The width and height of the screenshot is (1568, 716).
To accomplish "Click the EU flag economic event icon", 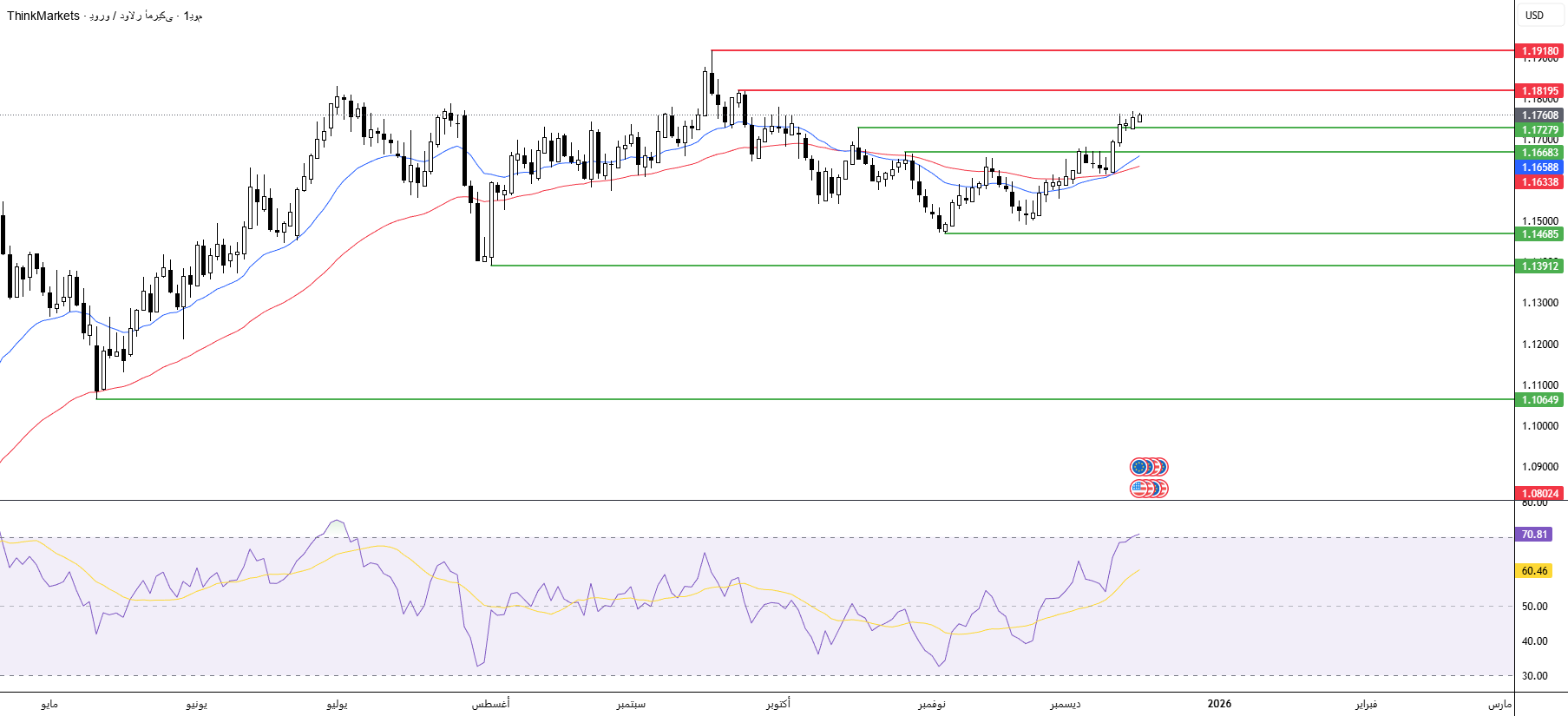I will click(x=1138, y=467).
